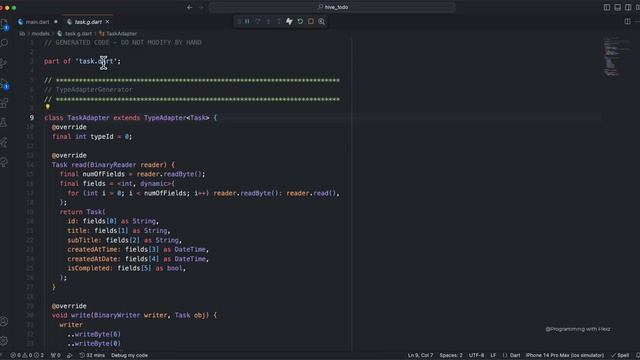Click the 'return Task(' line
Screen dimensions: 640x360
[x=82, y=212]
